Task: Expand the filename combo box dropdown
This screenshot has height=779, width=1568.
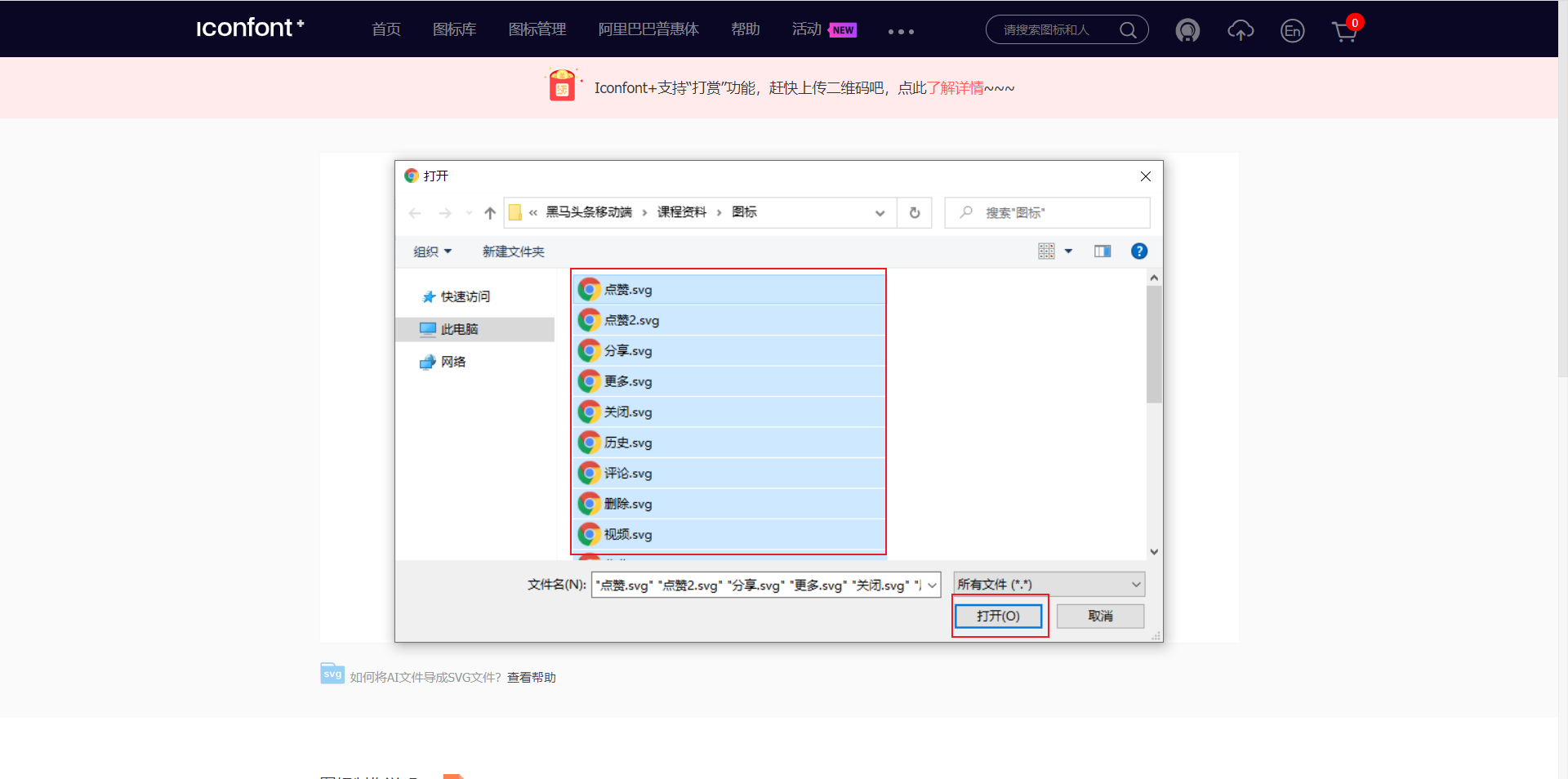Action: (932, 585)
